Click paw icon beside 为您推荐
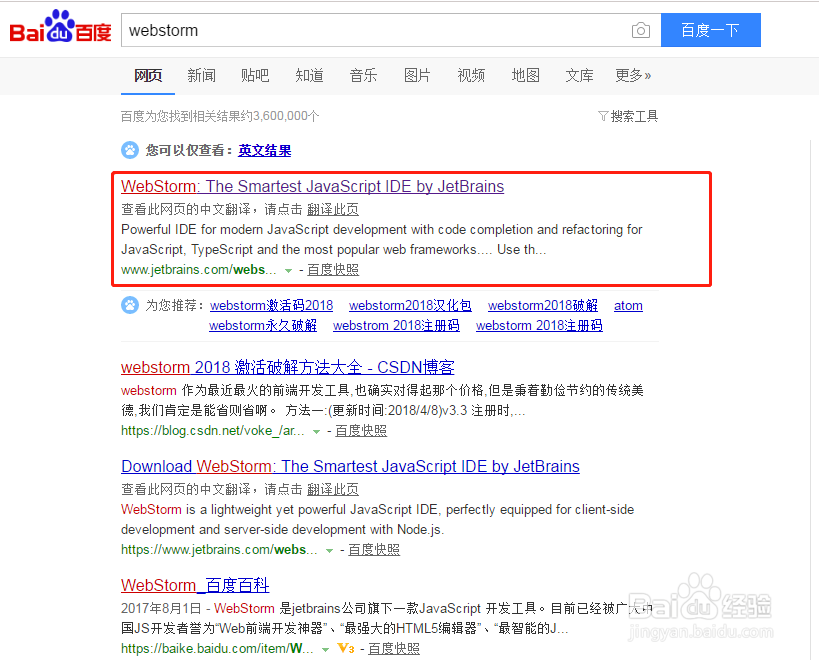Image resolution: width=819 pixels, height=660 pixels. (x=130, y=305)
